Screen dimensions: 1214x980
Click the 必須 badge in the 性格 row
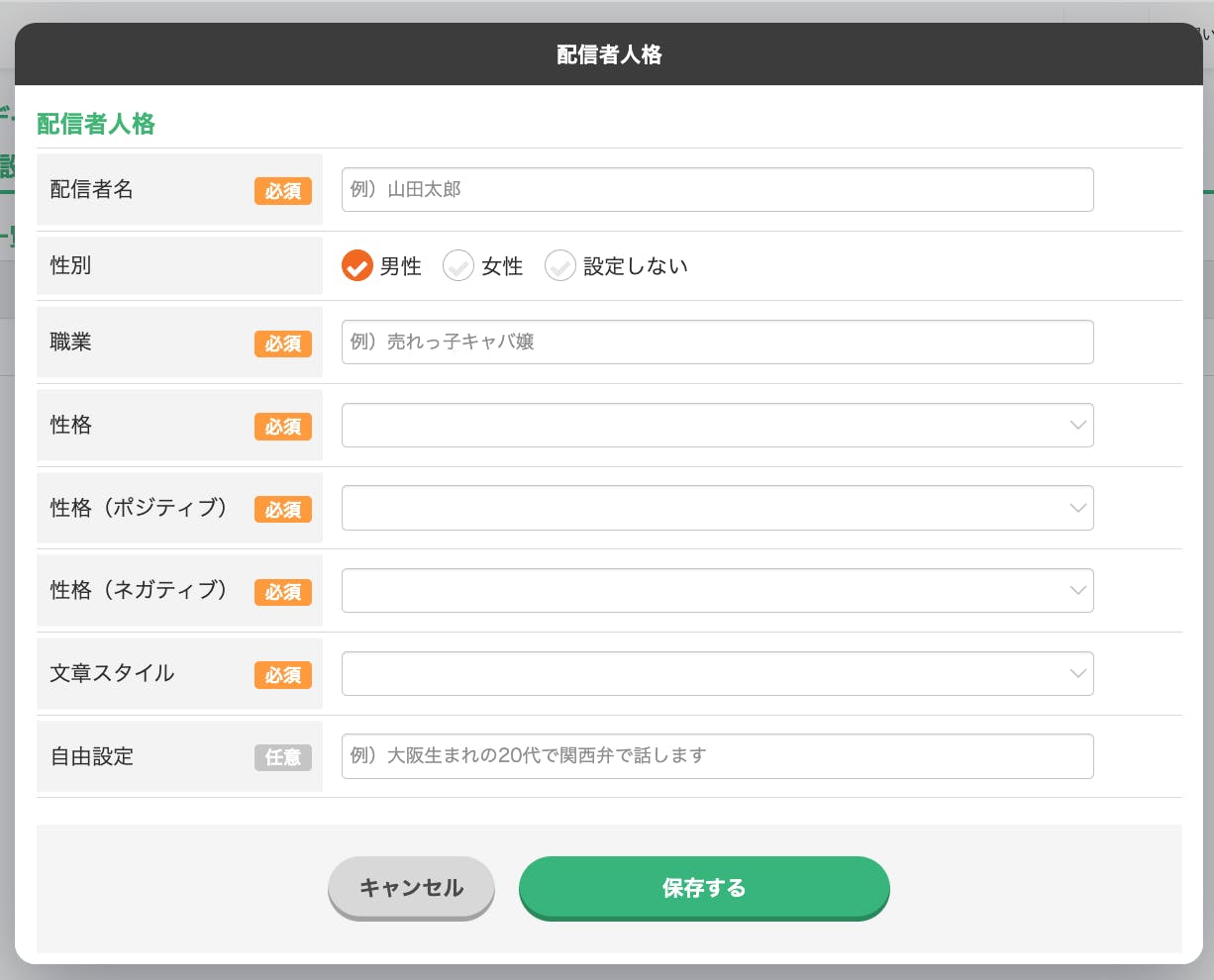283,427
